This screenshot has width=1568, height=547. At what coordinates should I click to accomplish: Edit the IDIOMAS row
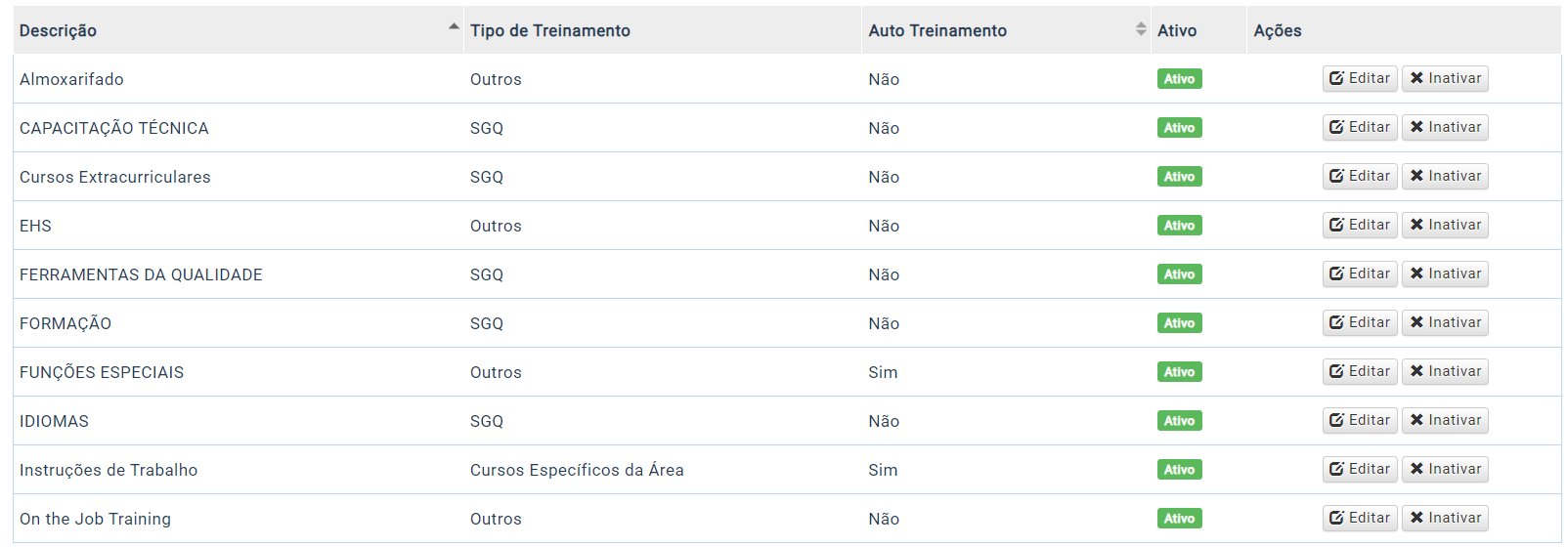click(x=1360, y=420)
